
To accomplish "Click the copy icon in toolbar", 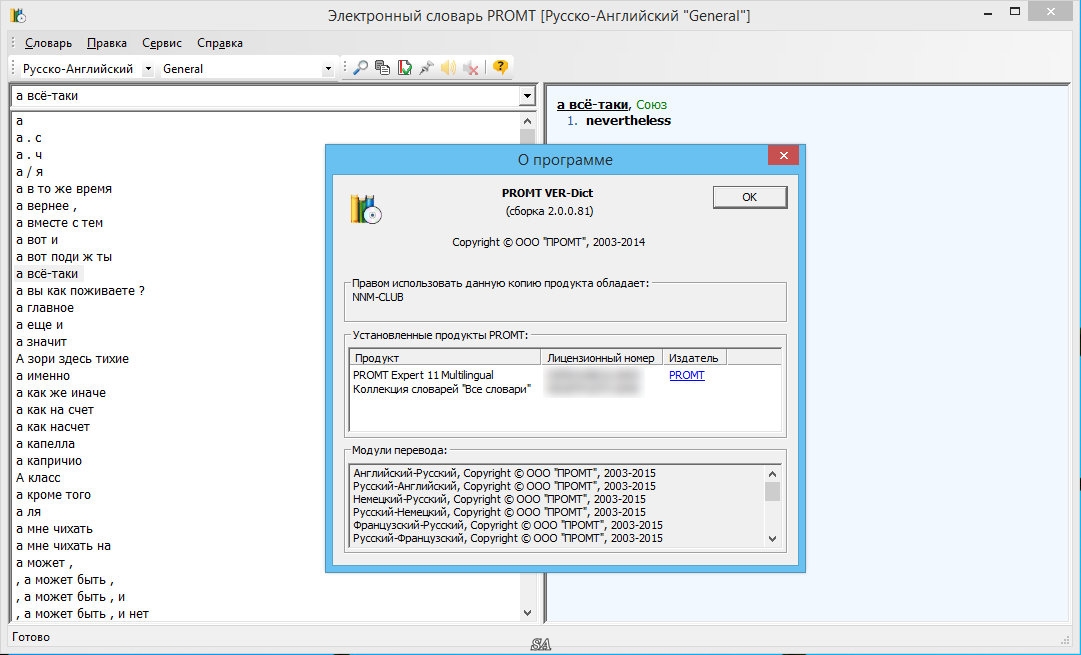I will pyautogui.click(x=382, y=68).
